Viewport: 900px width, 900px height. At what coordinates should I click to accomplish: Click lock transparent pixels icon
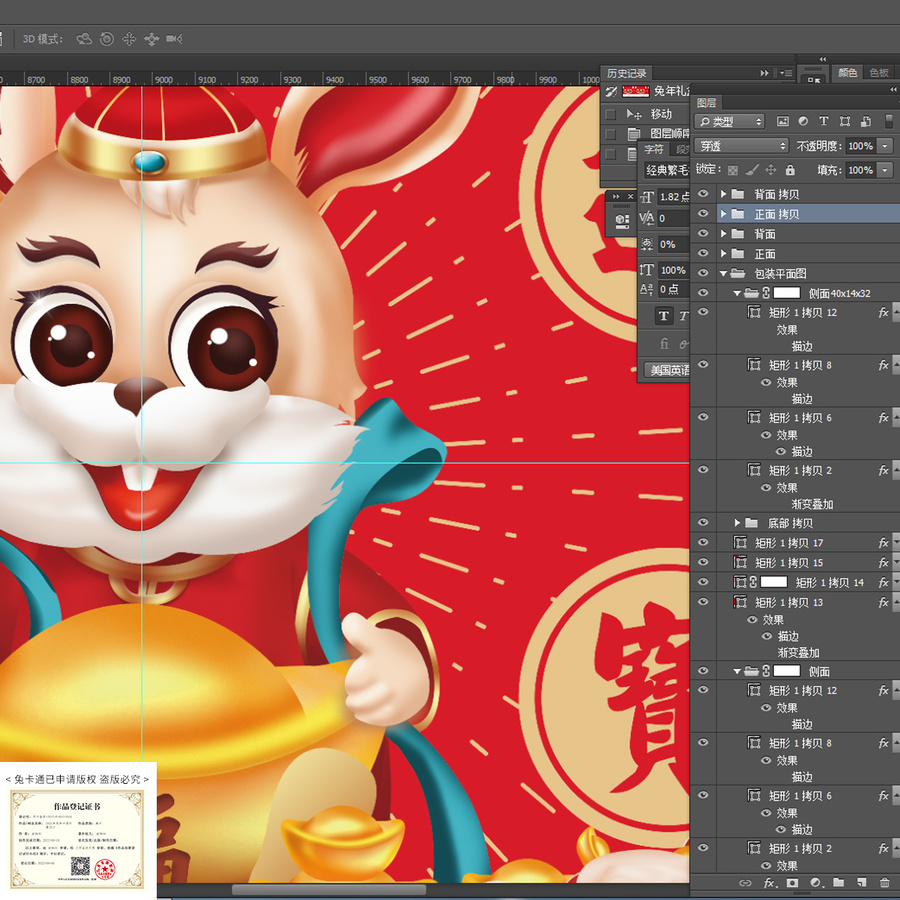733,170
